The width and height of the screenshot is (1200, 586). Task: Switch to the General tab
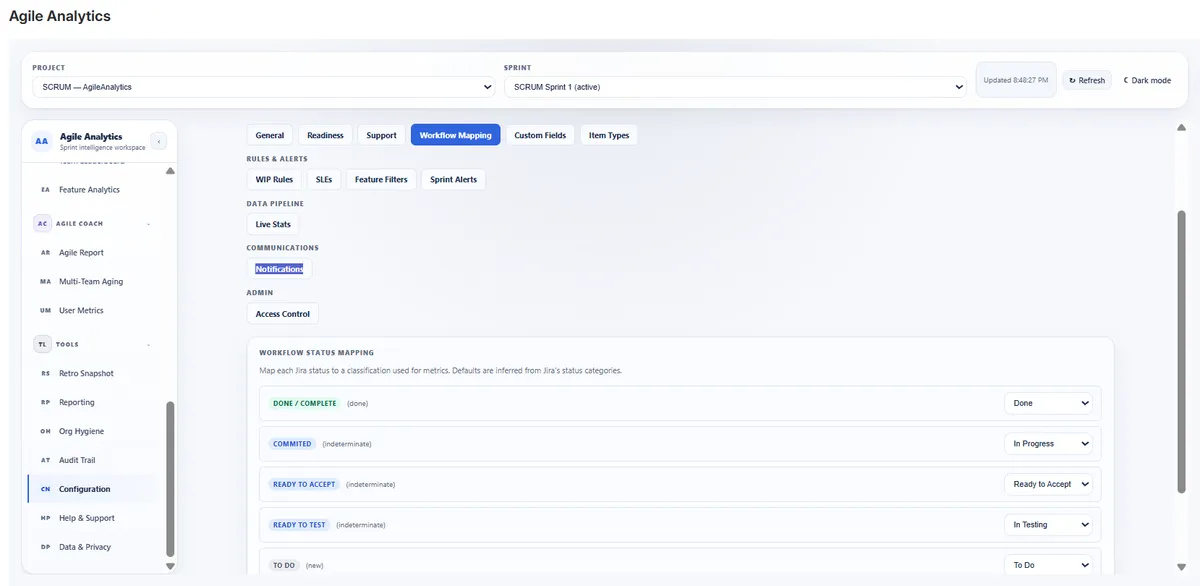pos(270,135)
